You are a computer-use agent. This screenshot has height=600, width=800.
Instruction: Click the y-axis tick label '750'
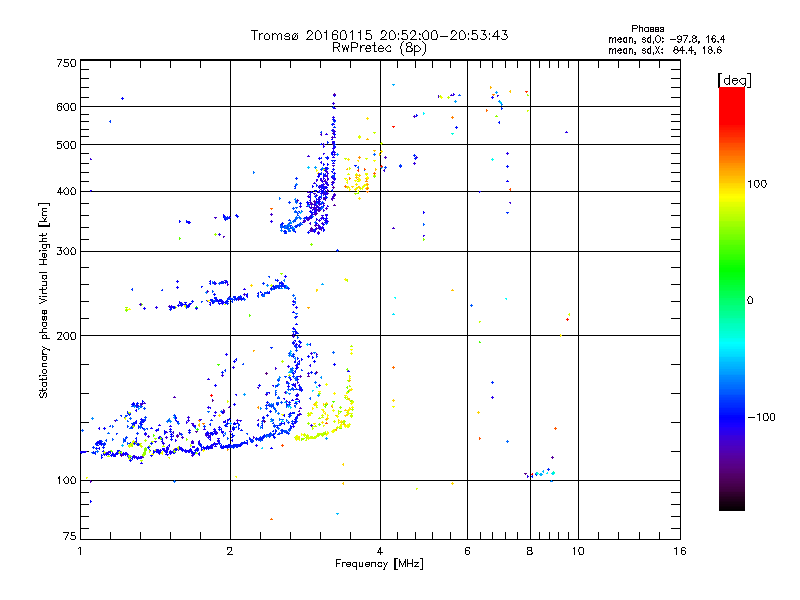[x=67, y=64]
